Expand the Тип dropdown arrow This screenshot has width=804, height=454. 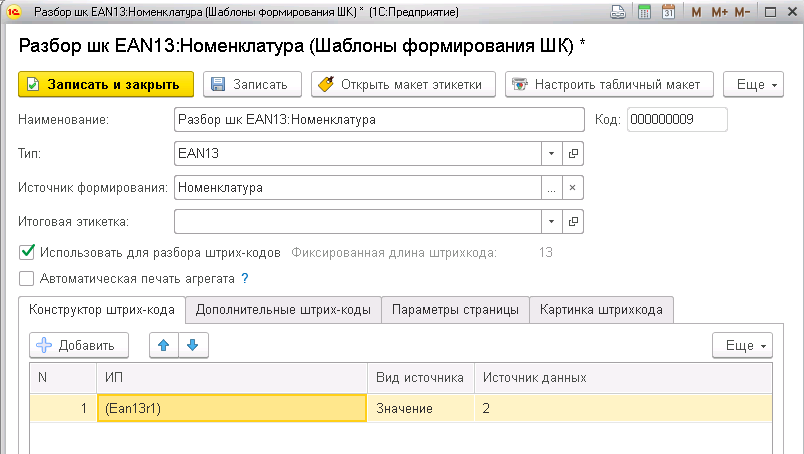(x=551, y=153)
